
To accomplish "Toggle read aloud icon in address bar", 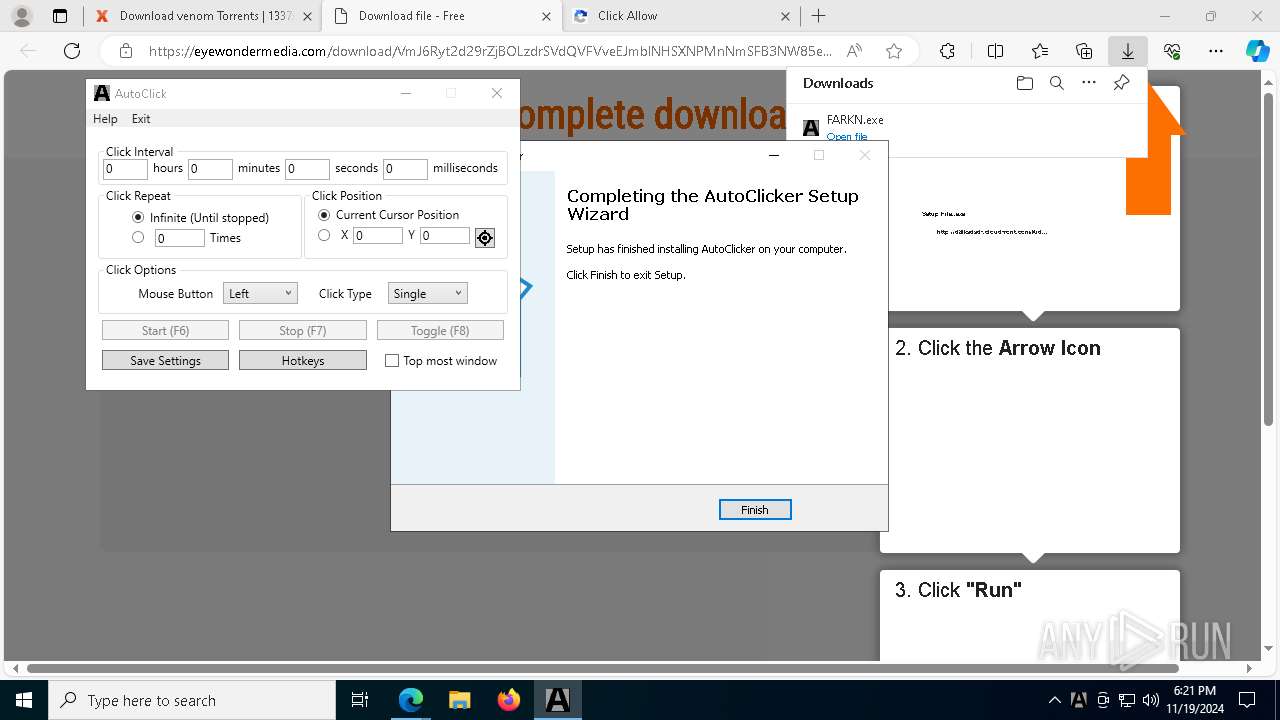I will click(854, 51).
